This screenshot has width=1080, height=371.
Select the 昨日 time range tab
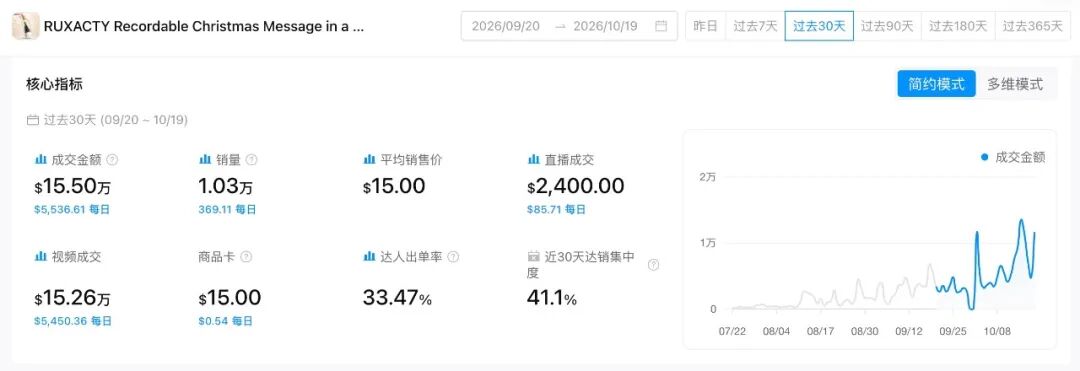[x=705, y=26]
